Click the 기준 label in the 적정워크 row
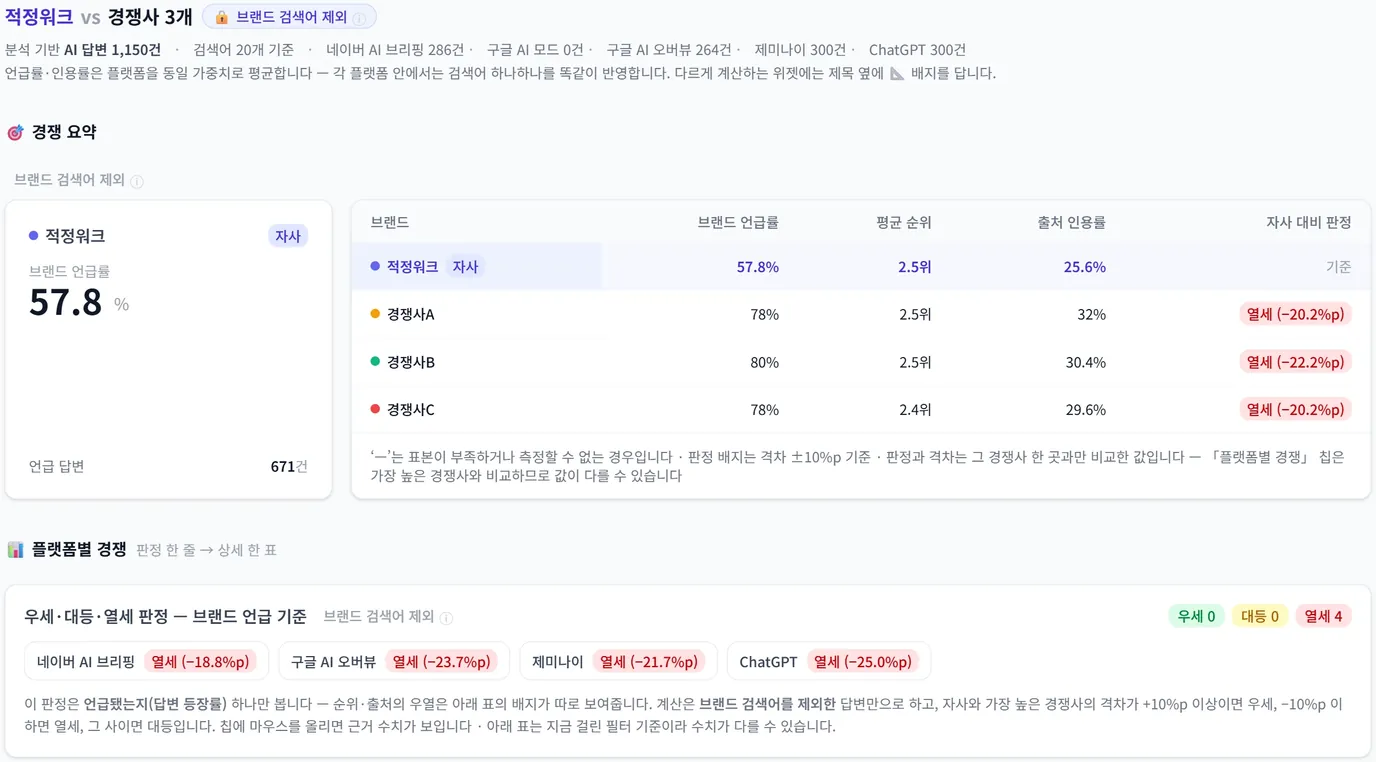This screenshot has width=1376, height=762. (x=1338, y=267)
